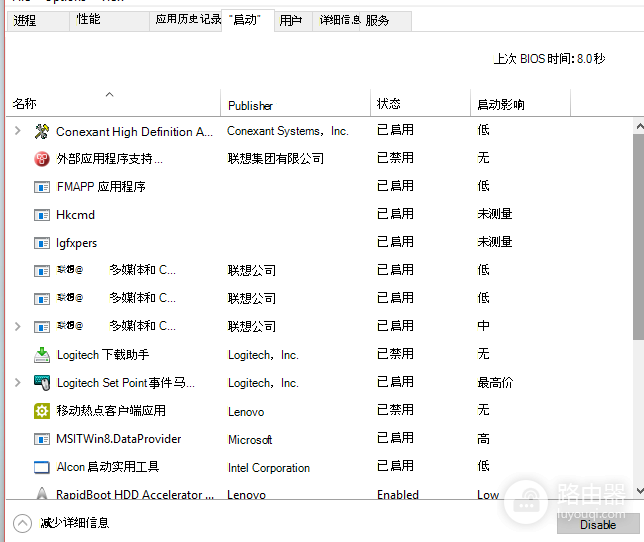Click the 联想集团有限公司 publisher cell
644x542 pixels.
[x=276, y=158]
